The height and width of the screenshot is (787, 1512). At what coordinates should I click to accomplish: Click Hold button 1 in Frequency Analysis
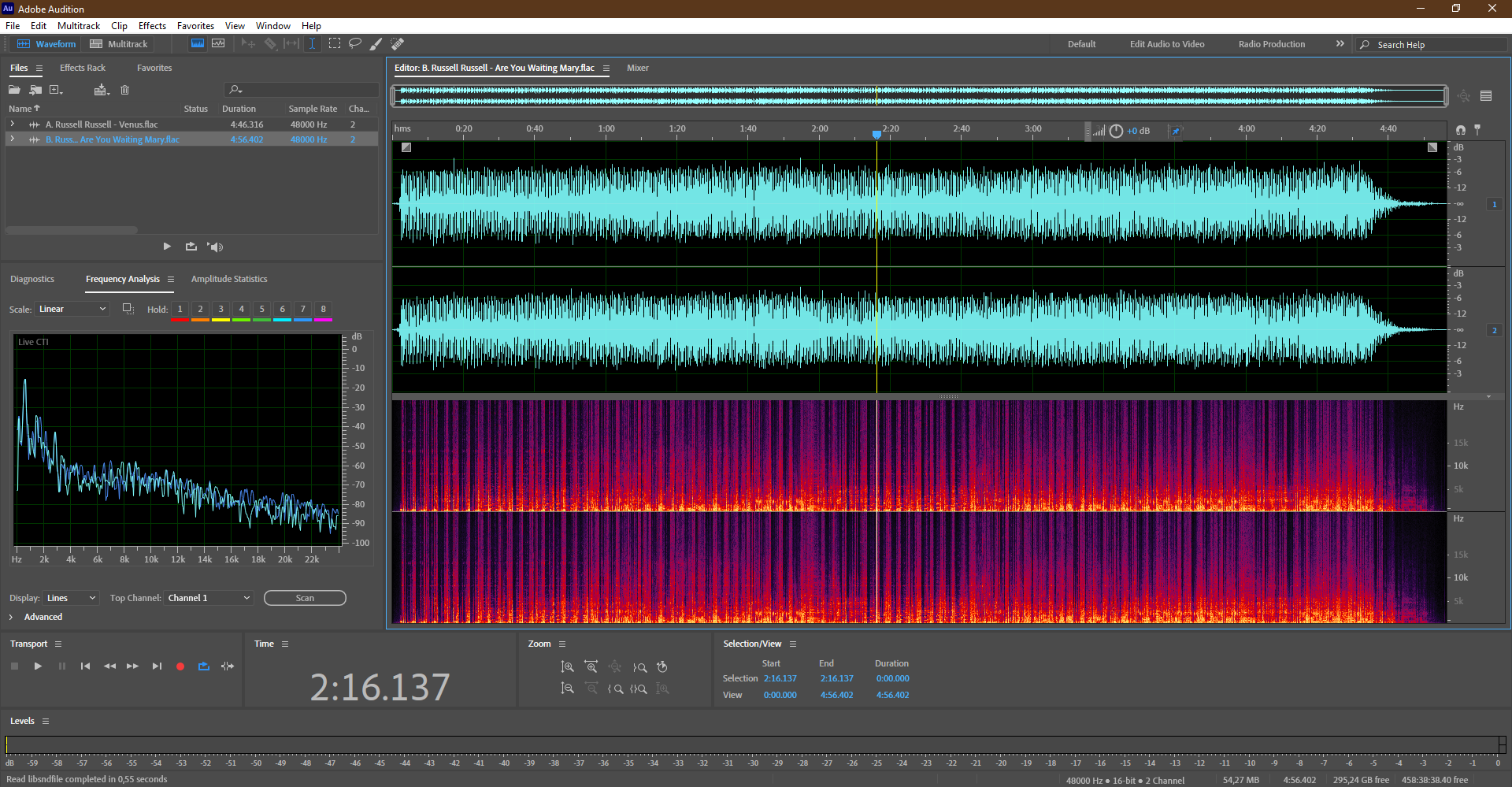point(180,309)
